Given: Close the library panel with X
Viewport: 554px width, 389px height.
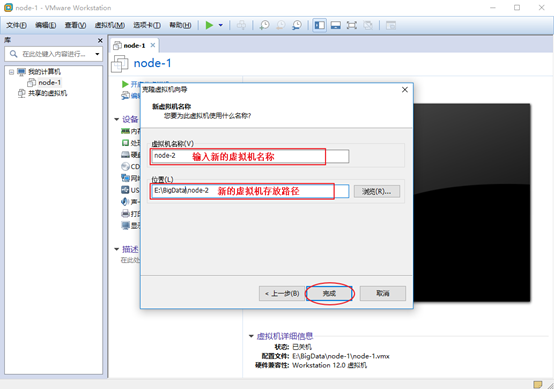Looking at the screenshot, I should (x=100, y=41).
